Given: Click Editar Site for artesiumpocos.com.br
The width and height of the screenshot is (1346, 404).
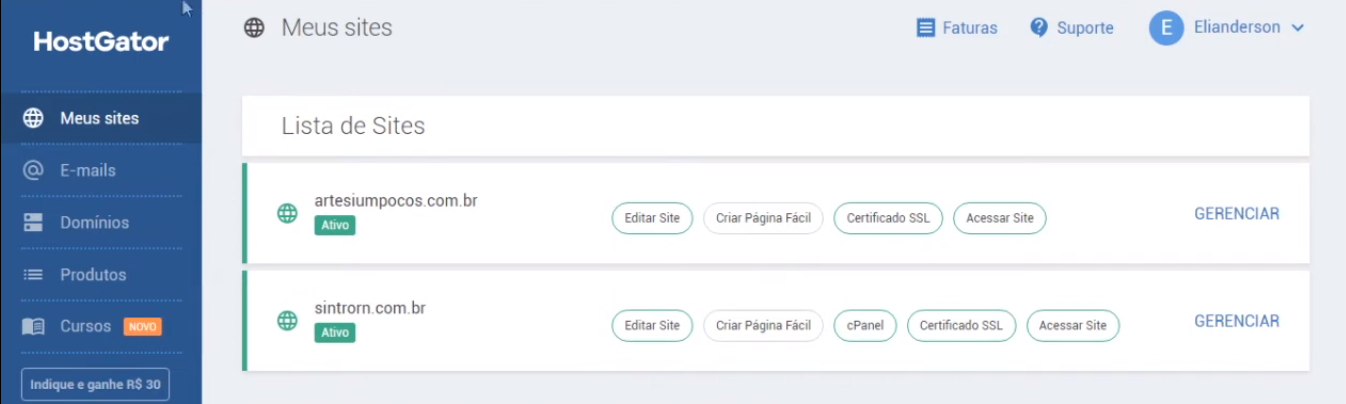Looking at the screenshot, I should coord(652,218).
